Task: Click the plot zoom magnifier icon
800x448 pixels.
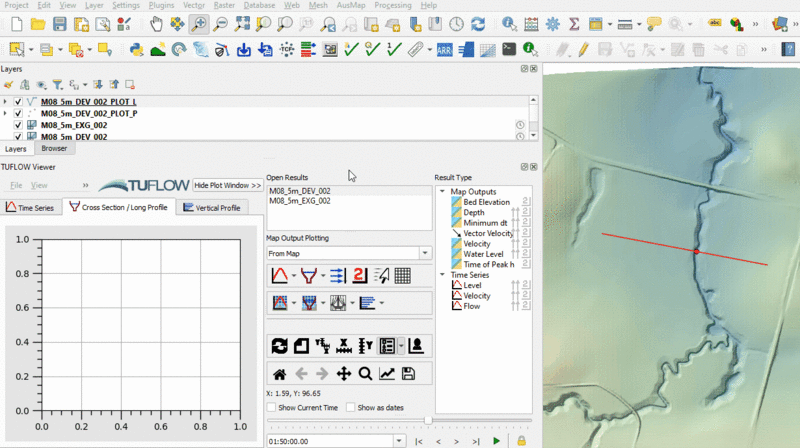Action: pos(365,374)
